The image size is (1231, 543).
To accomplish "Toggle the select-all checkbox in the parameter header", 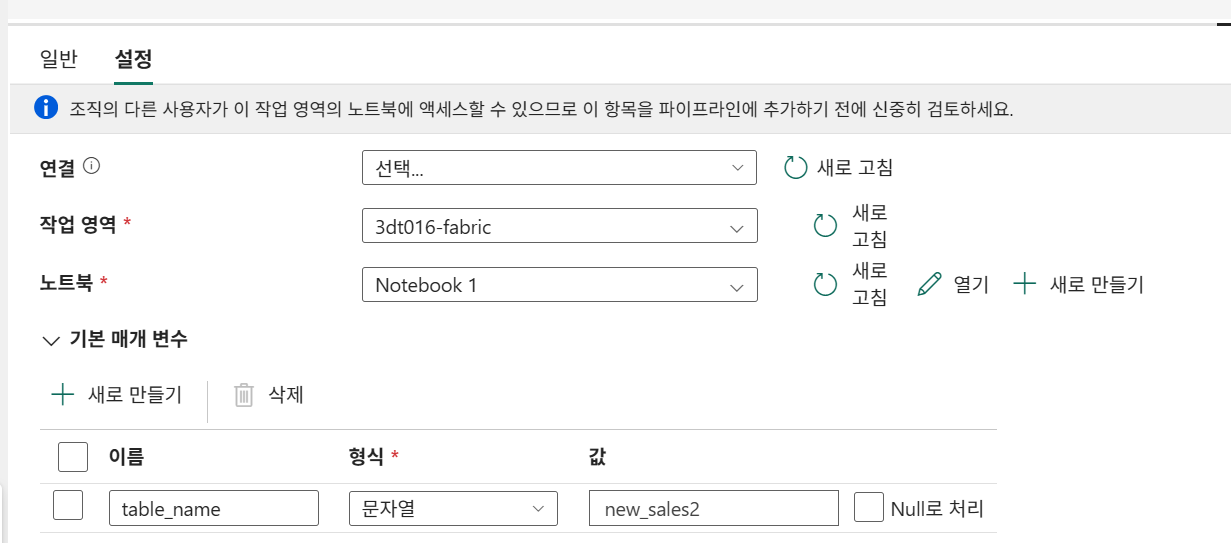I will (x=72, y=457).
